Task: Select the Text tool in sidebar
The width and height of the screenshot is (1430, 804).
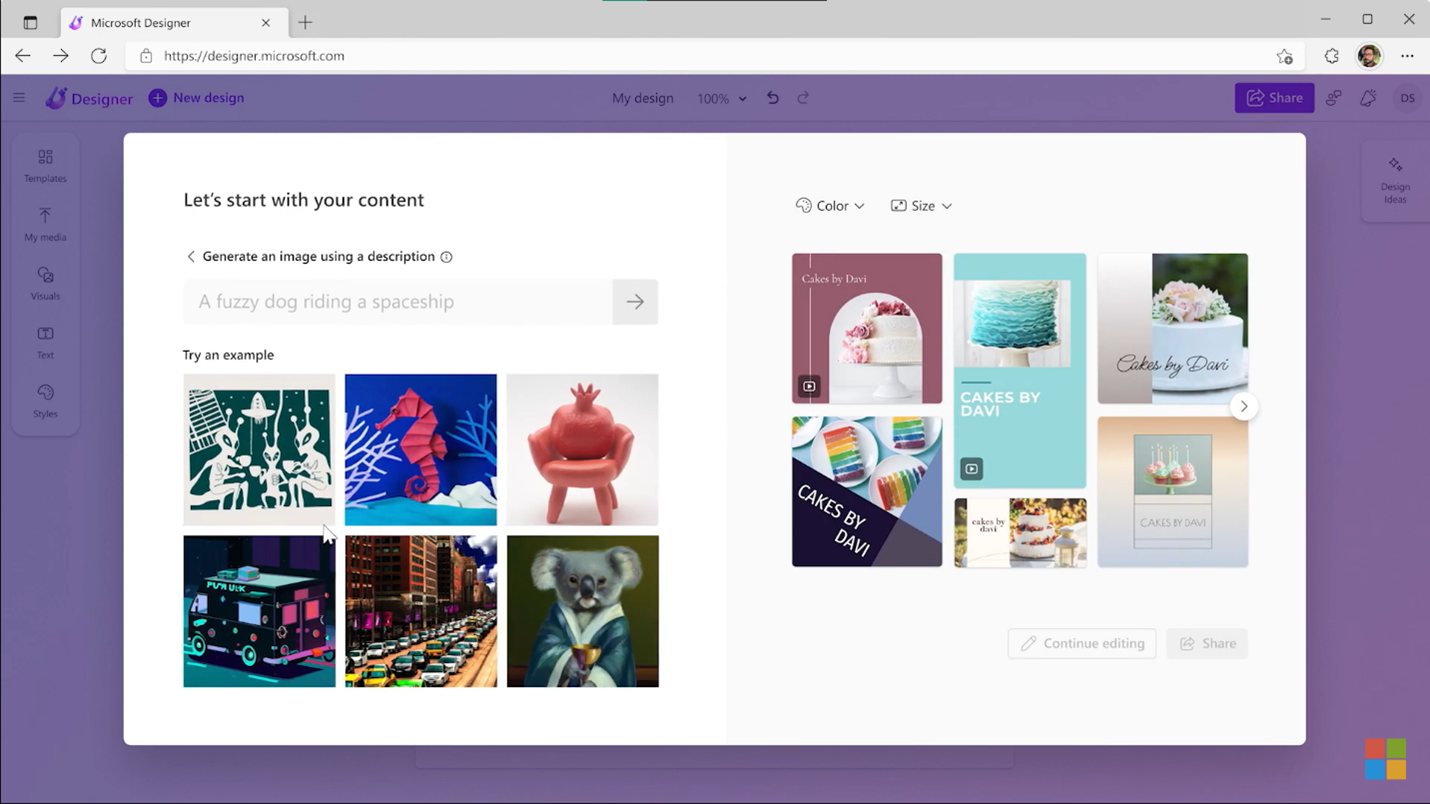Action: (x=45, y=342)
